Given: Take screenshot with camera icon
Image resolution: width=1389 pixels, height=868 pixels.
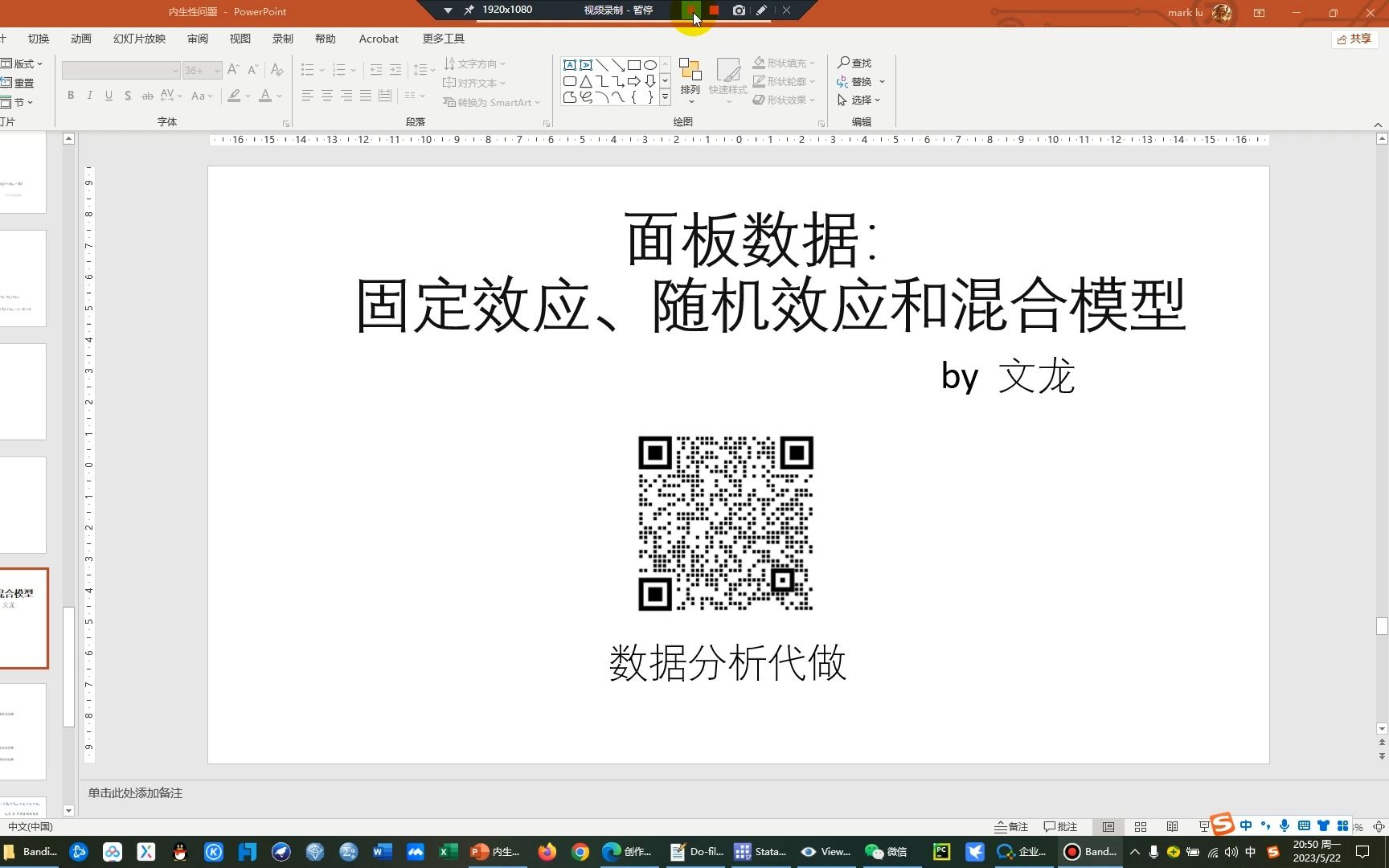Looking at the screenshot, I should tap(739, 10).
